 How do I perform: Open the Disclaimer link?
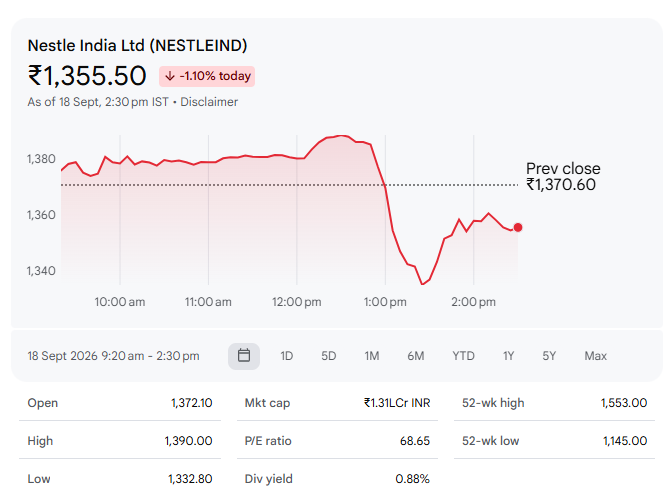click(x=209, y=102)
